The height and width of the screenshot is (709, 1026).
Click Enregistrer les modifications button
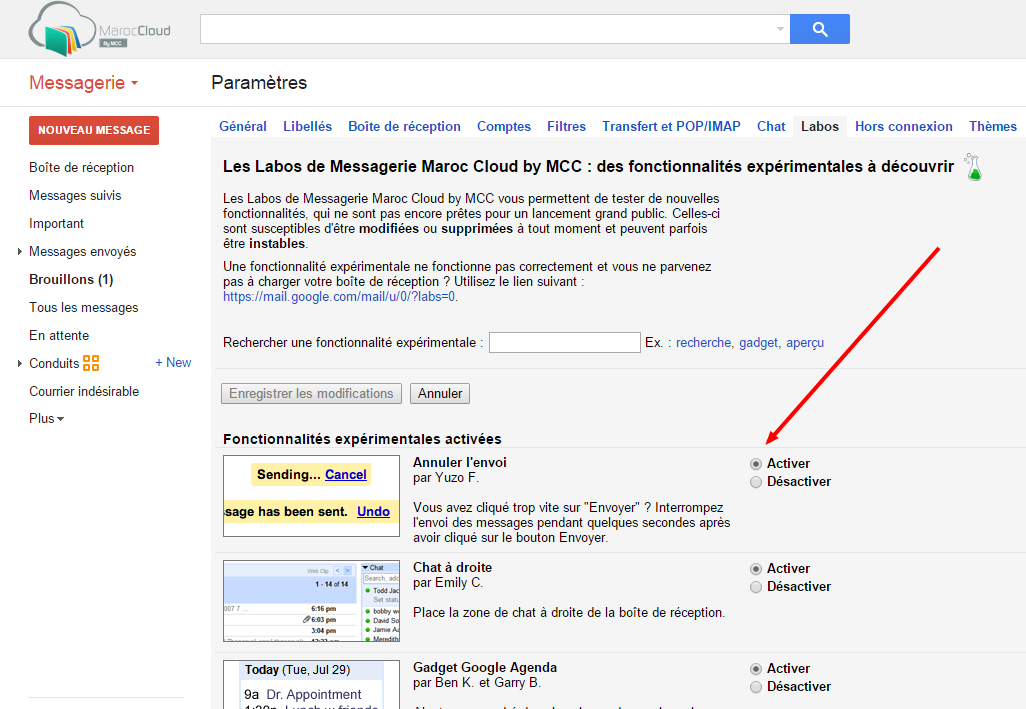point(311,394)
